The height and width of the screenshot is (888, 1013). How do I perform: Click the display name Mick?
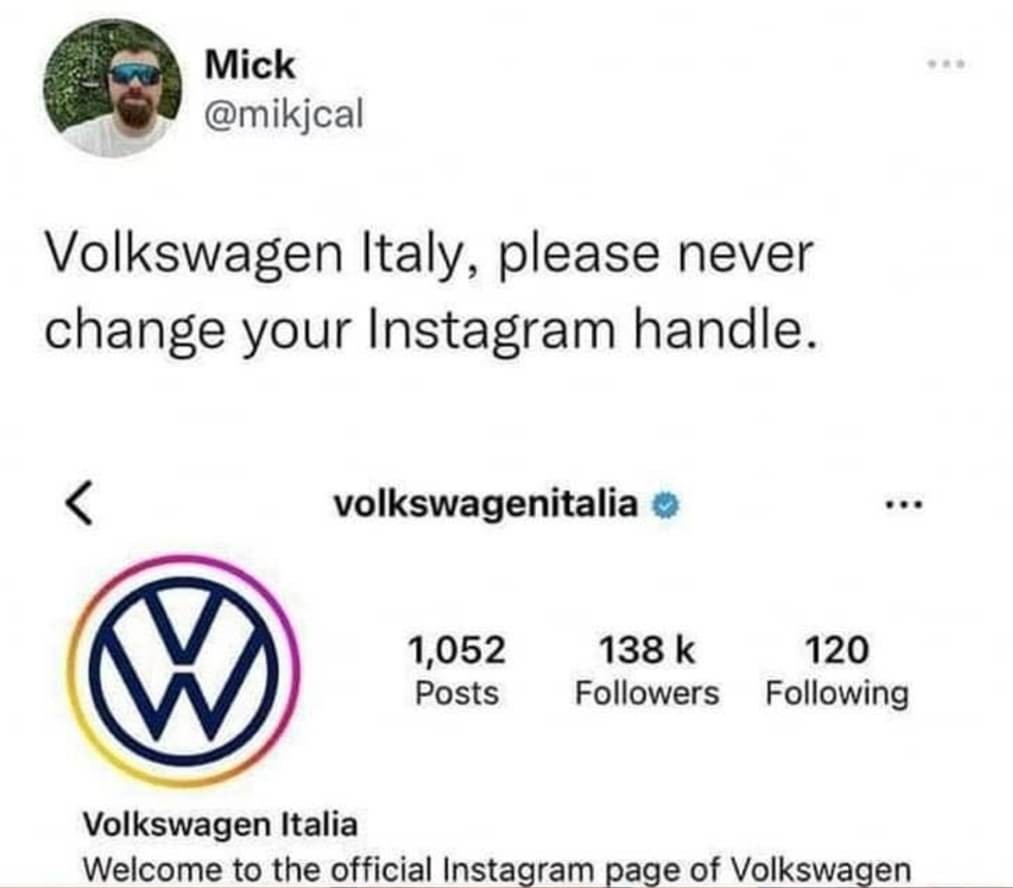250,65
